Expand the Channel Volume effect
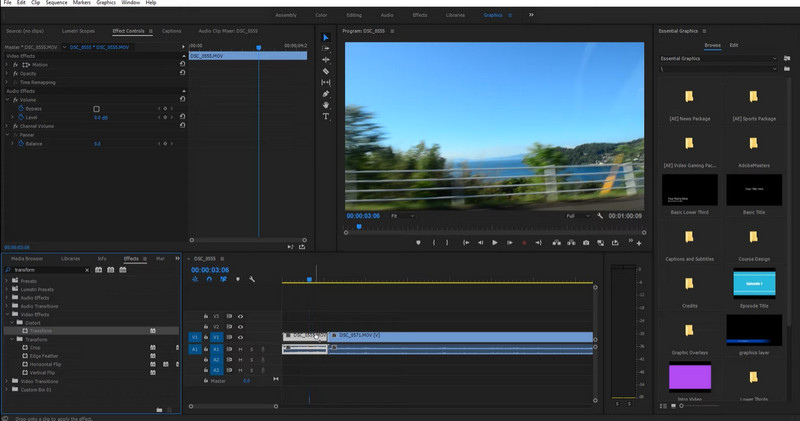800x421 pixels. 7,126
